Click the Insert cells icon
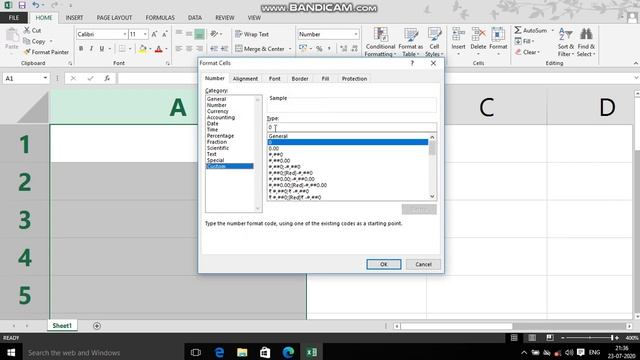Screen dimensions: 640x360 point(458,35)
